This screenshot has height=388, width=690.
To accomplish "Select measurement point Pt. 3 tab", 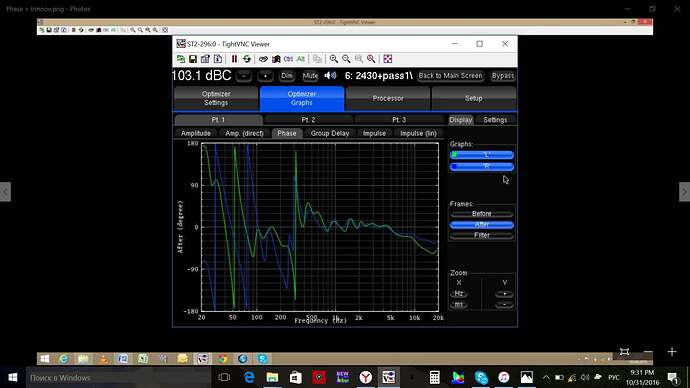I will [399, 120].
